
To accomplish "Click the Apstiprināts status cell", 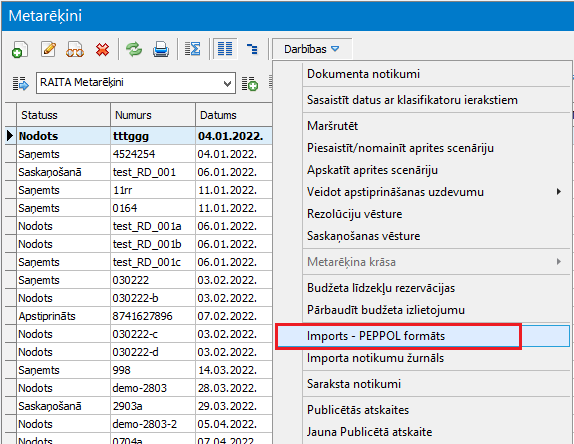I will point(63,316).
